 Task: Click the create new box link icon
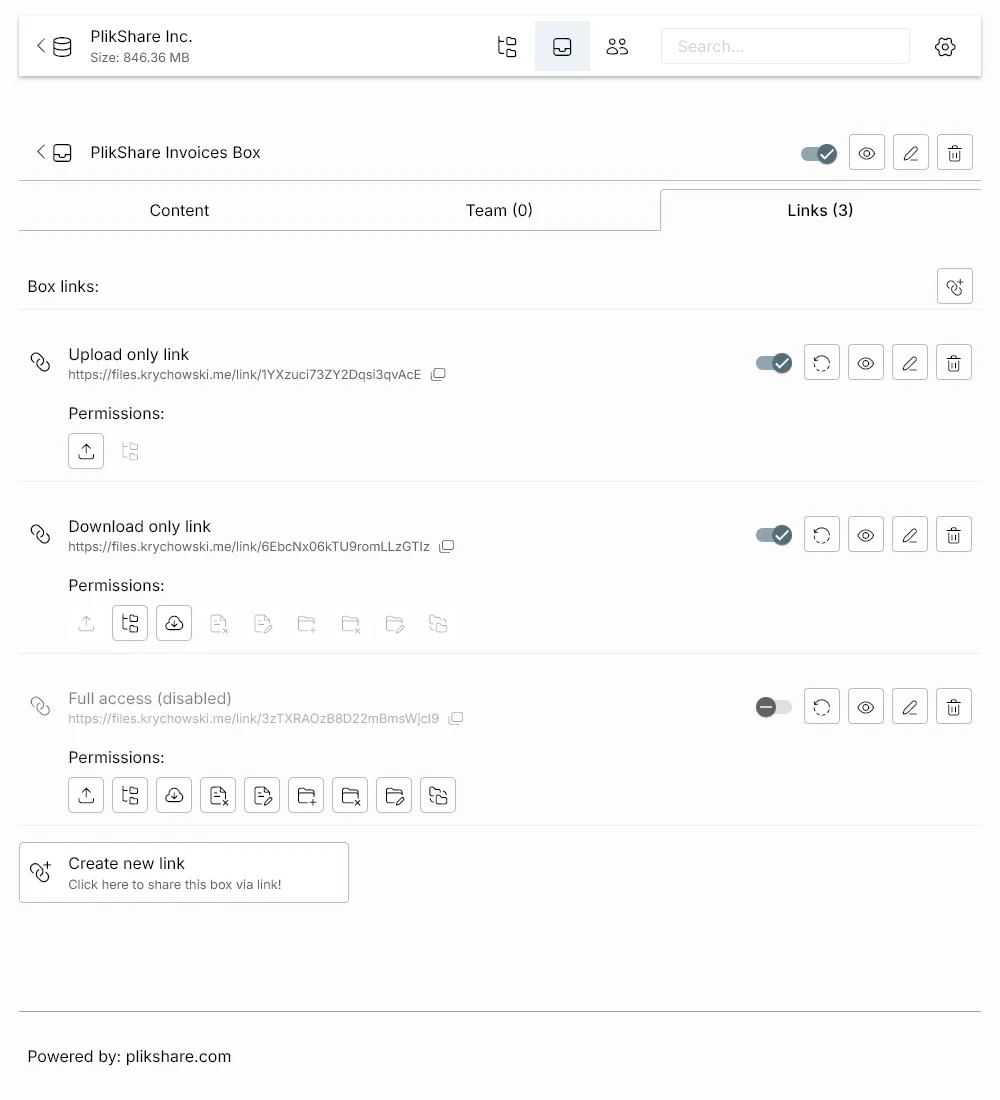tap(954, 286)
